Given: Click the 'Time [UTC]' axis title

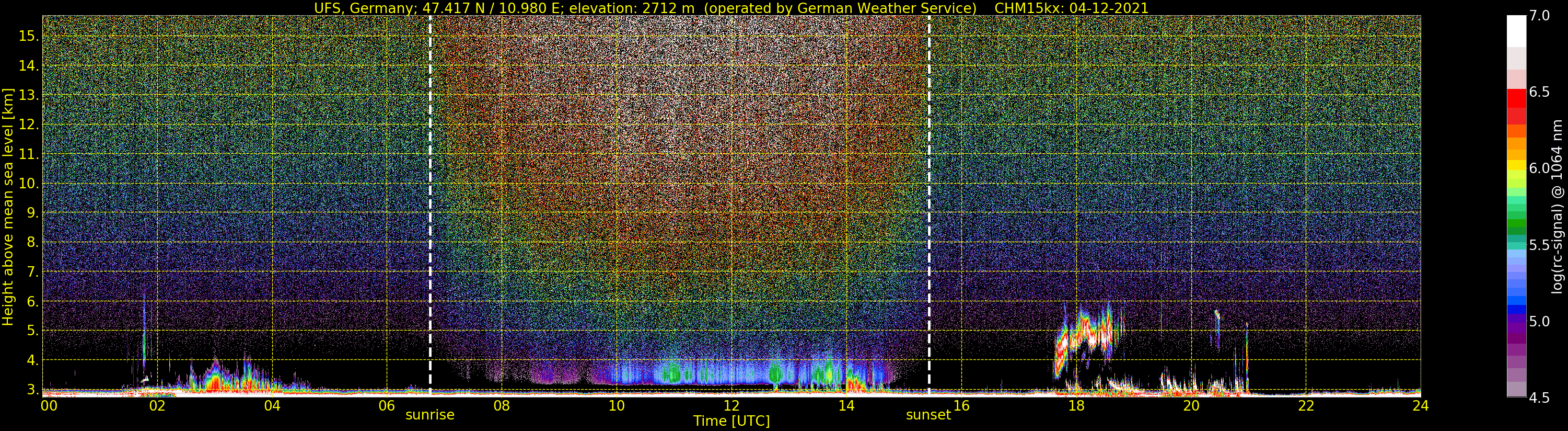Looking at the screenshot, I should tap(731, 421).
